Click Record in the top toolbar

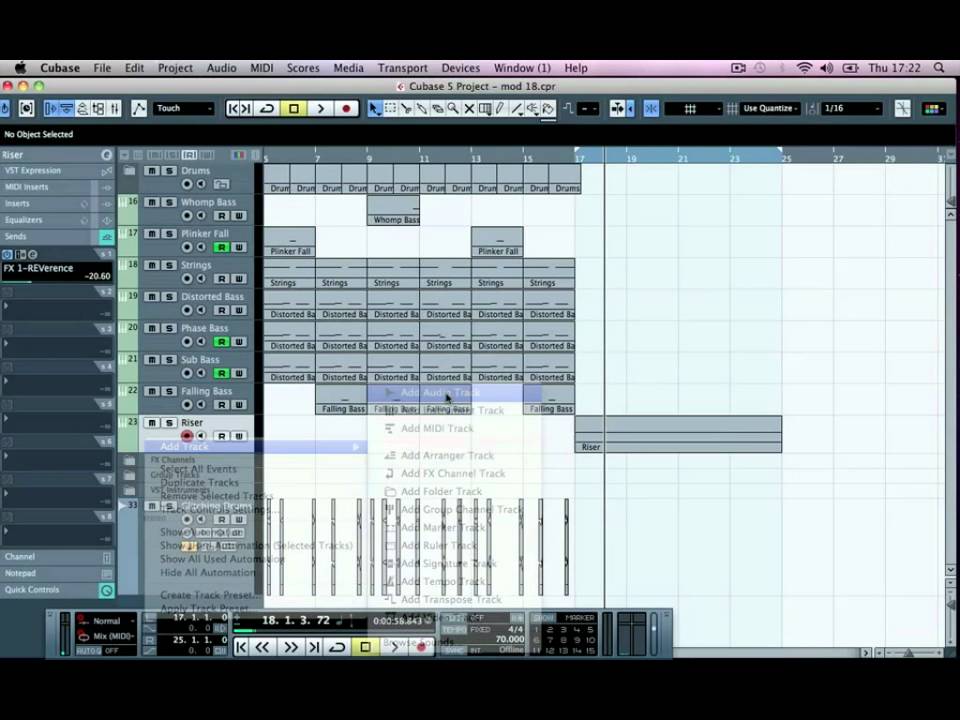click(346, 109)
